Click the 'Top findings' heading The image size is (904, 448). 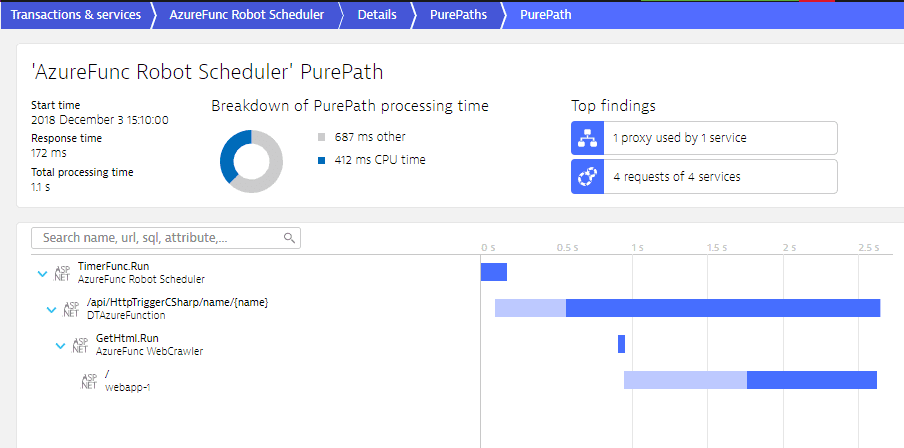pos(613,106)
